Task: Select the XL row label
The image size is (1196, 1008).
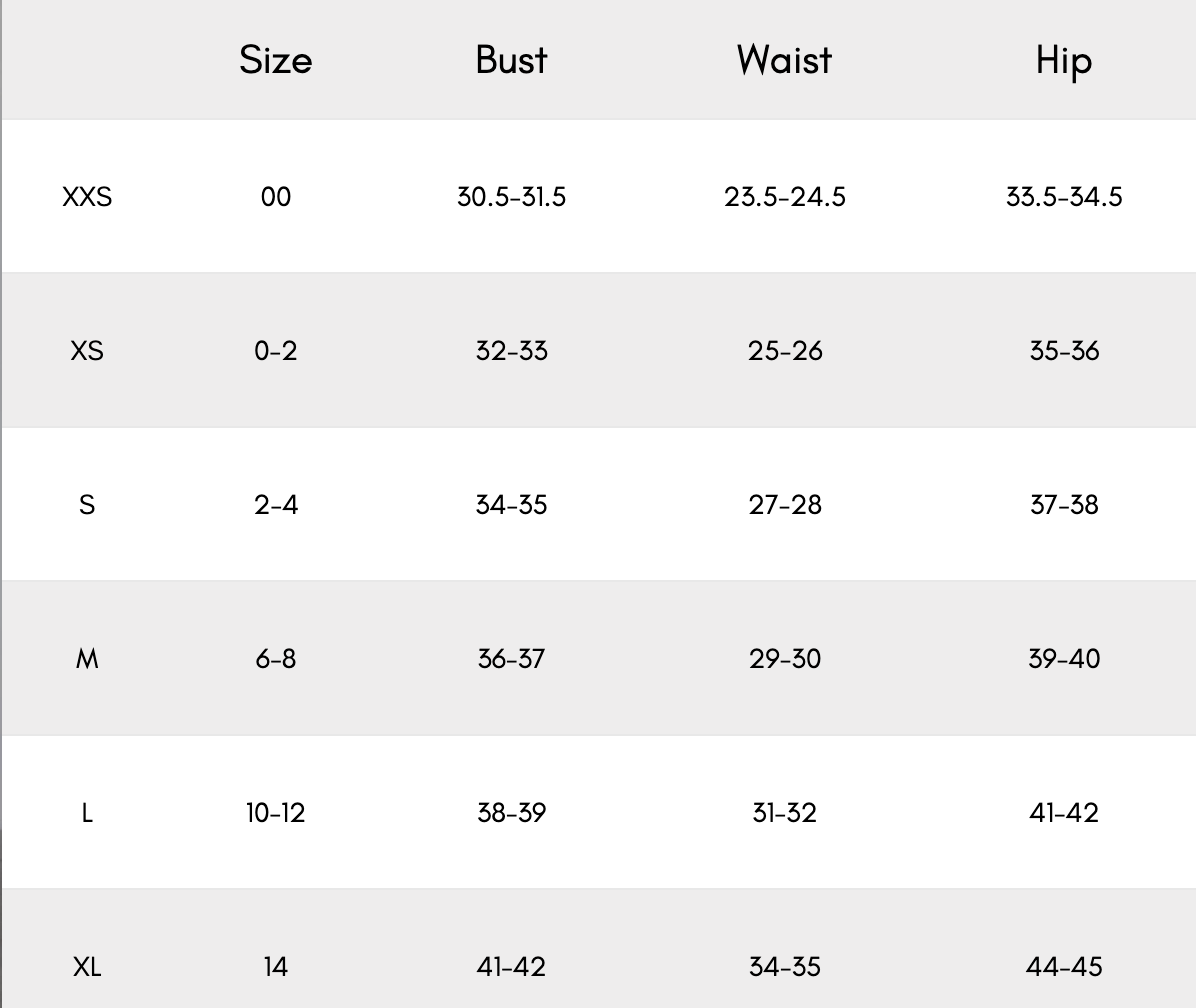Action: pos(87,967)
